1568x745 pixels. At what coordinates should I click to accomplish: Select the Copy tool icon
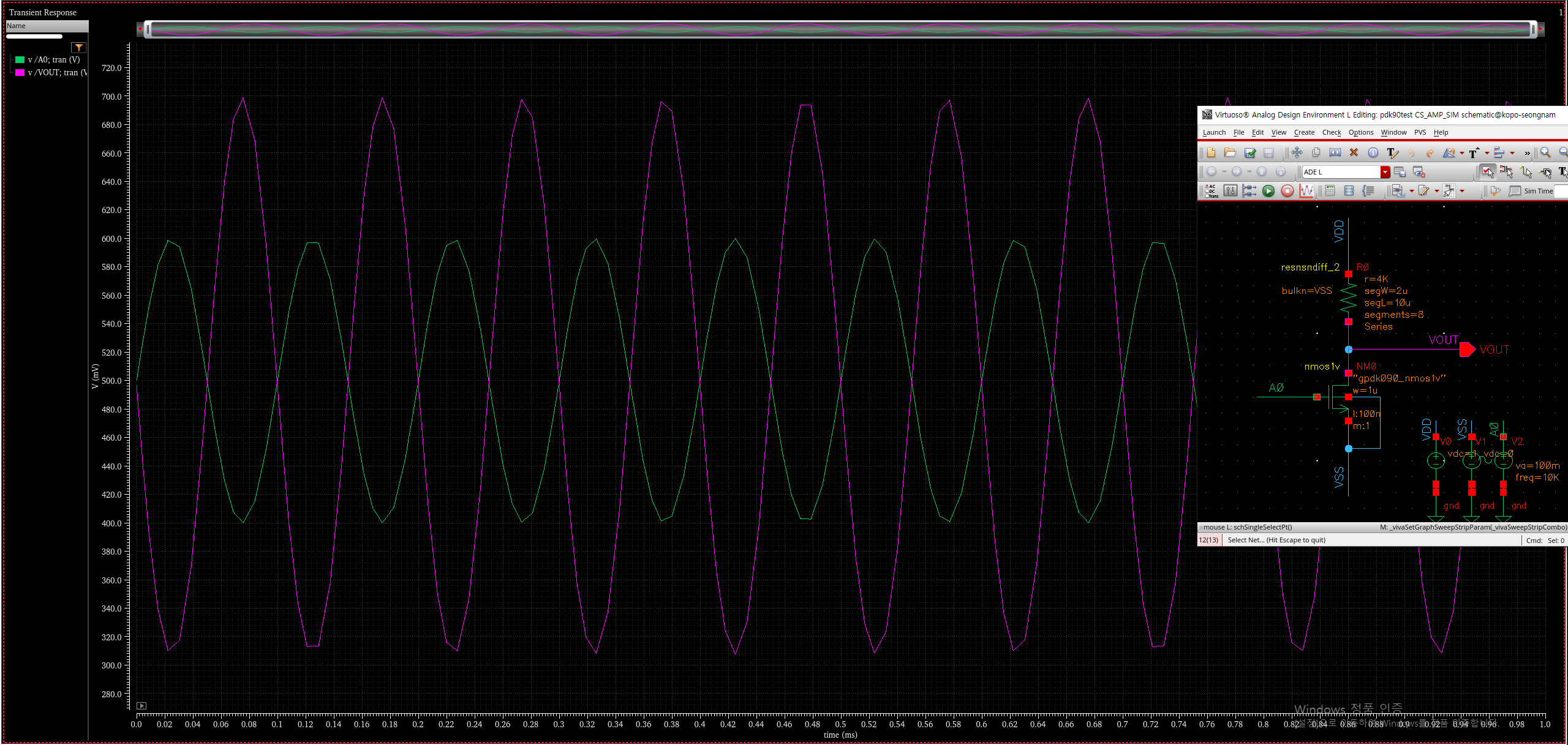pyautogui.click(x=1316, y=152)
